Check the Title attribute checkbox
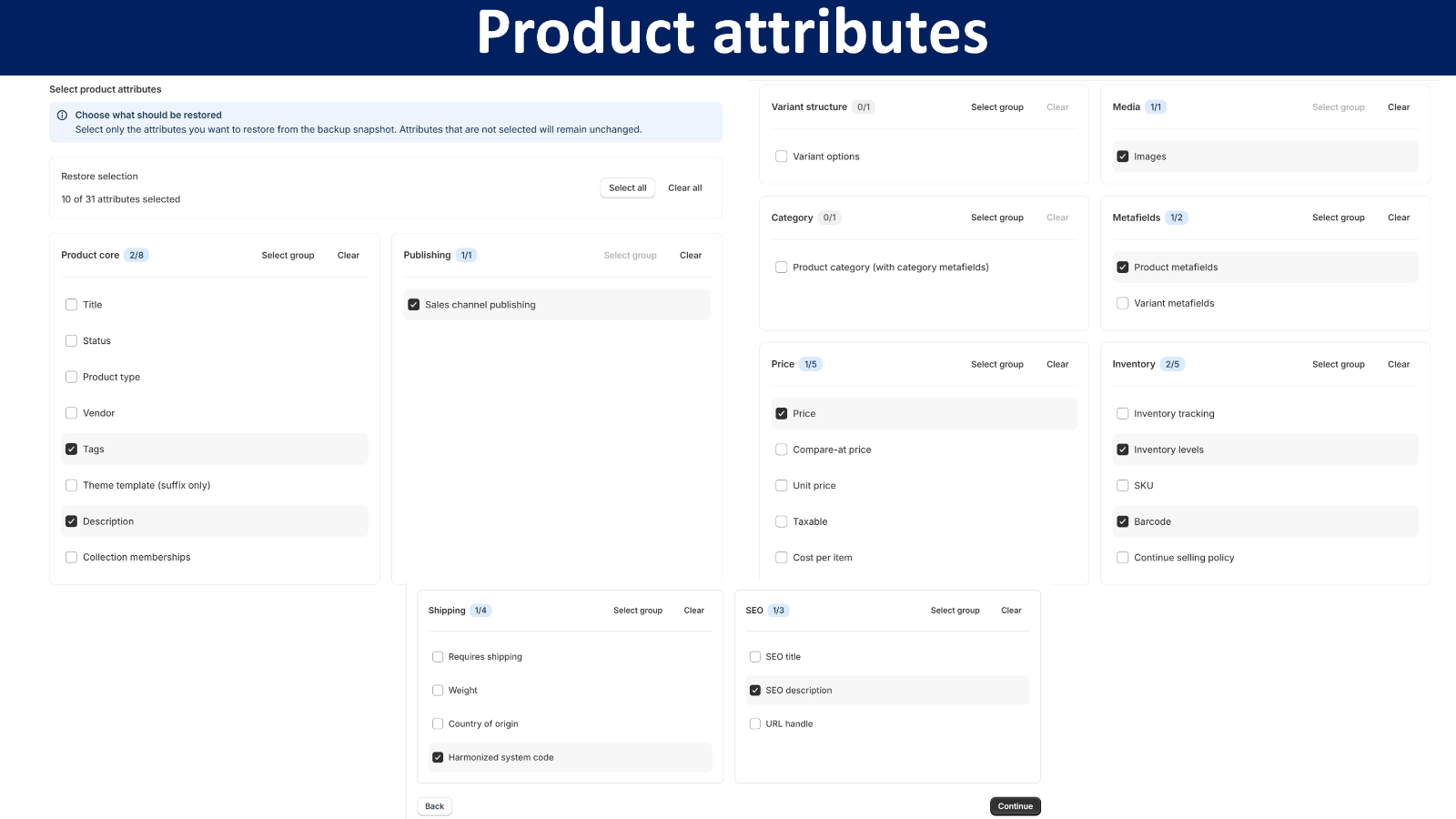Viewport: 1456px width, 819px height. coord(71,305)
